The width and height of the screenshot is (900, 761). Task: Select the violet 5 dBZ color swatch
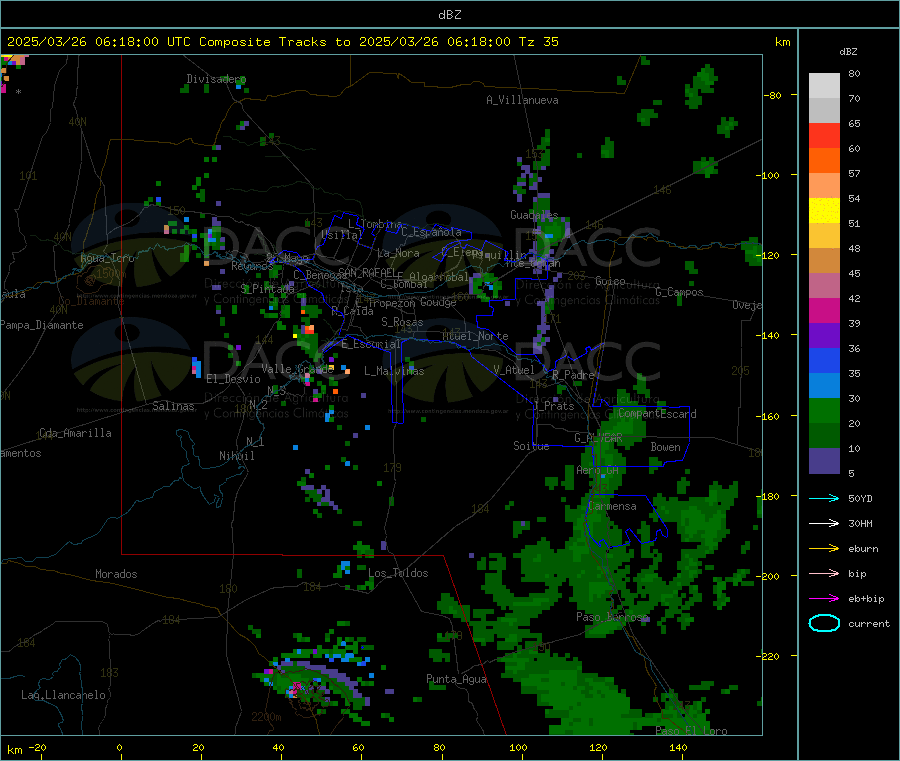click(x=824, y=461)
